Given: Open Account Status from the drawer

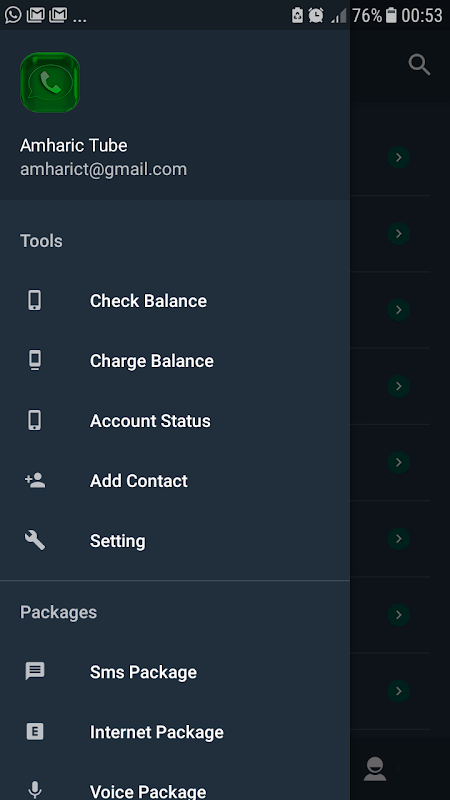Looking at the screenshot, I should [x=175, y=421].
